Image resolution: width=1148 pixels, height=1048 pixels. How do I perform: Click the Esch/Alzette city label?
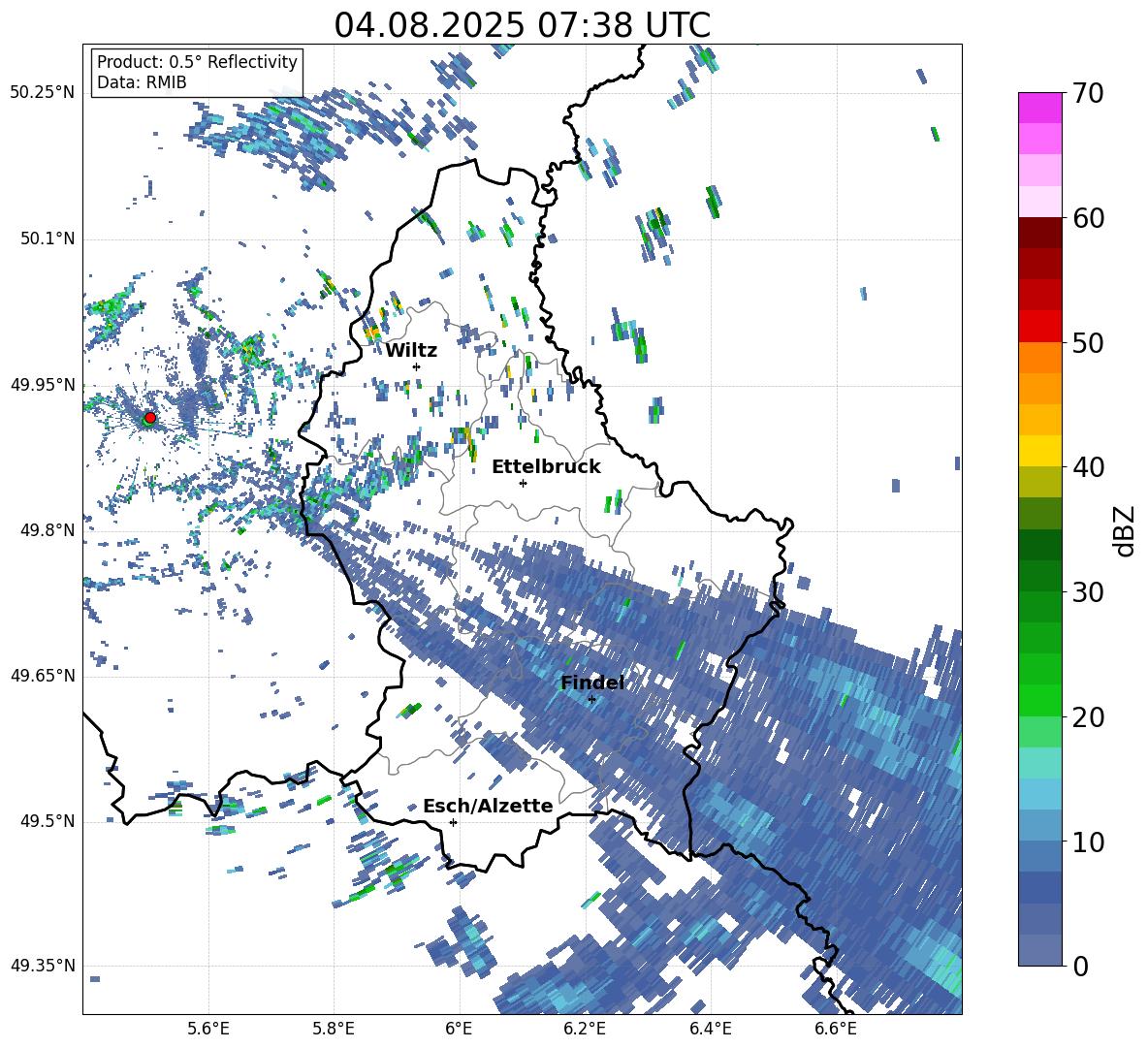488,806
